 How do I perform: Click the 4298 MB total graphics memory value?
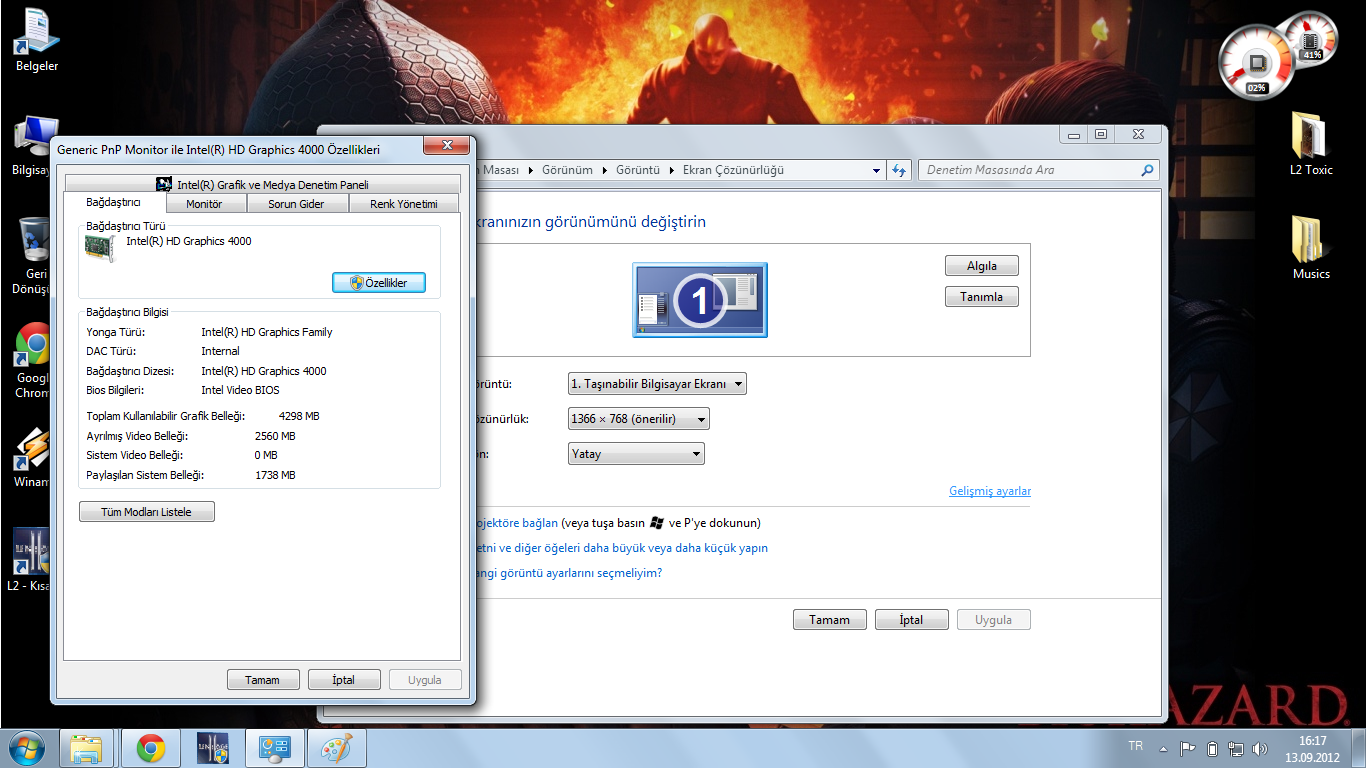coord(299,416)
